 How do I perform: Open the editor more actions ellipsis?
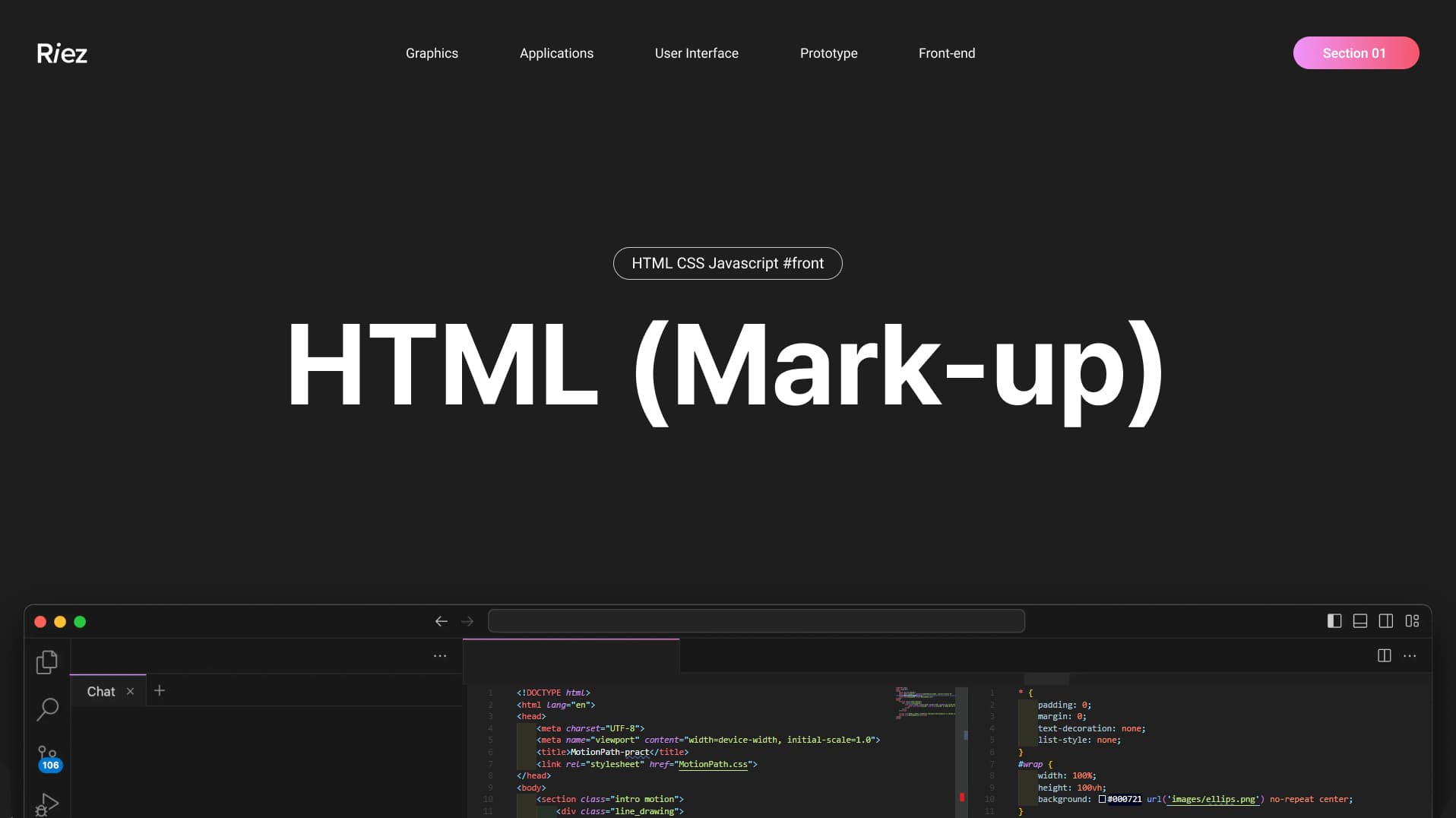click(x=1410, y=655)
